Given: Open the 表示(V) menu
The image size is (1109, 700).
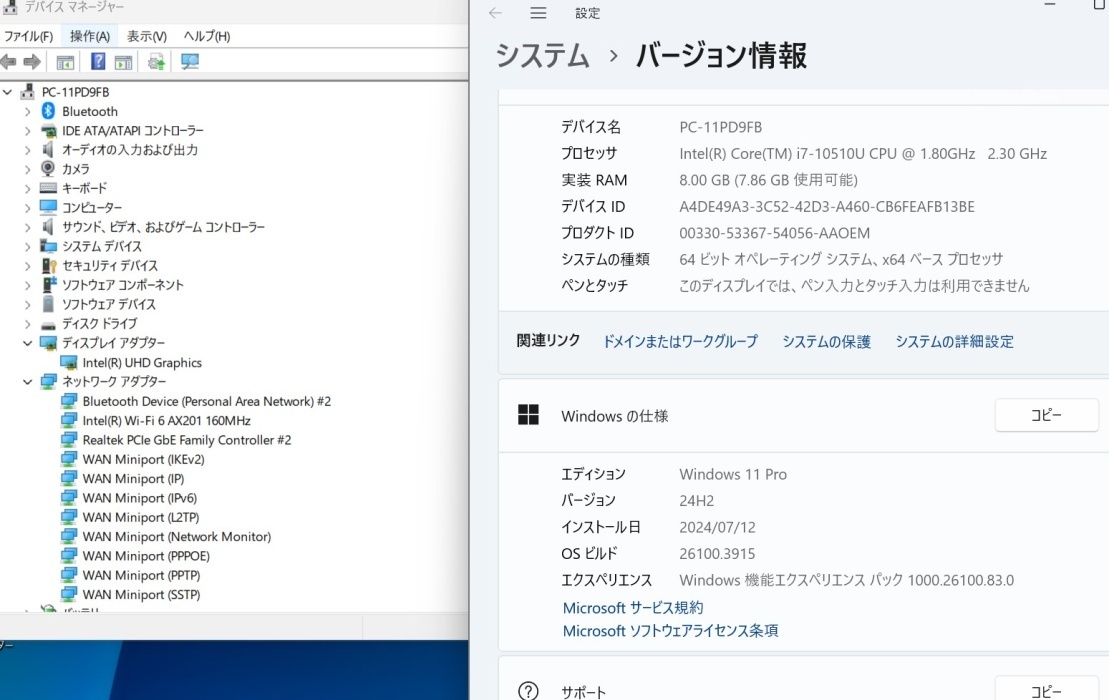Looking at the screenshot, I should [146, 36].
